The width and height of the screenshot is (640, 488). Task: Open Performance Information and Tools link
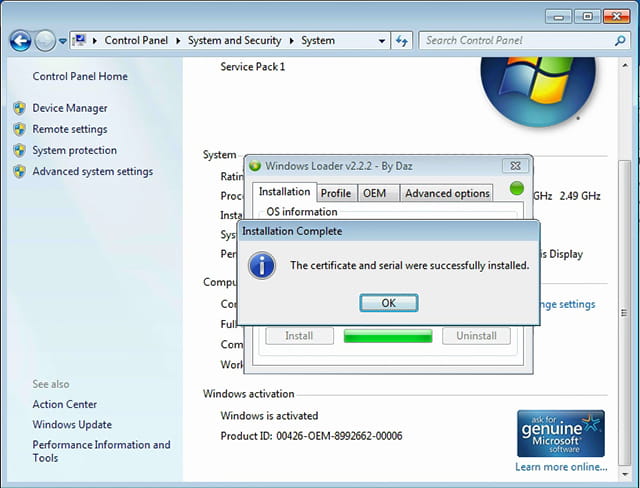point(101,451)
